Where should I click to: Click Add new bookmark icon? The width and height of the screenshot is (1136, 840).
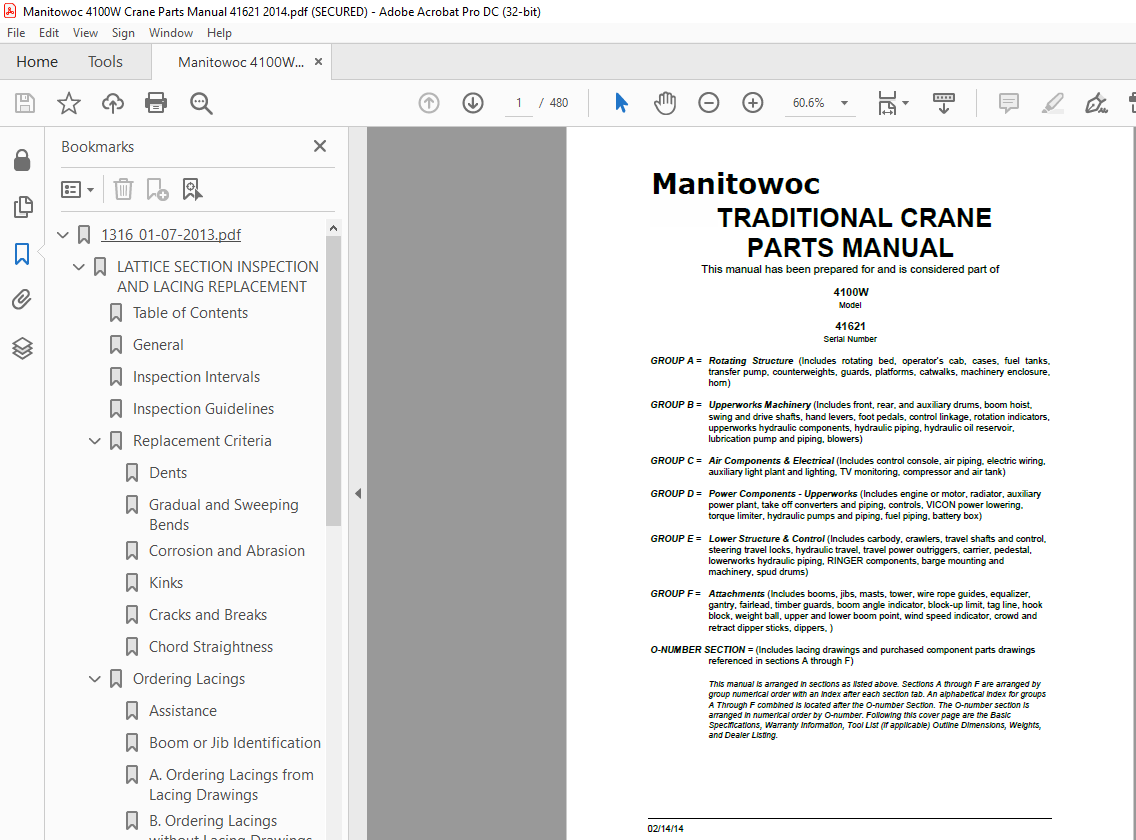157,190
